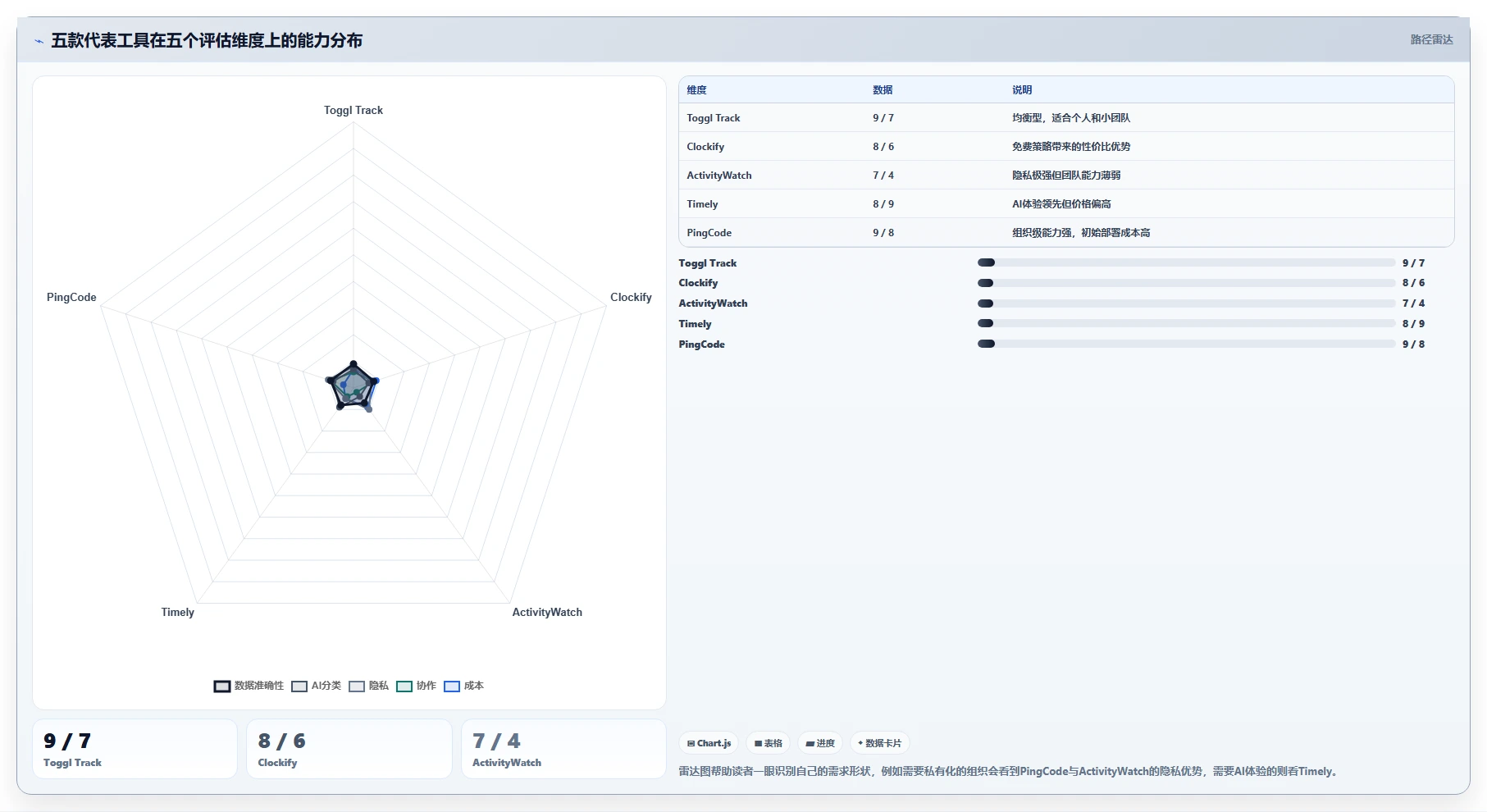Click the Timely radar axis label
The width and height of the screenshot is (1487, 812).
(177, 612)
